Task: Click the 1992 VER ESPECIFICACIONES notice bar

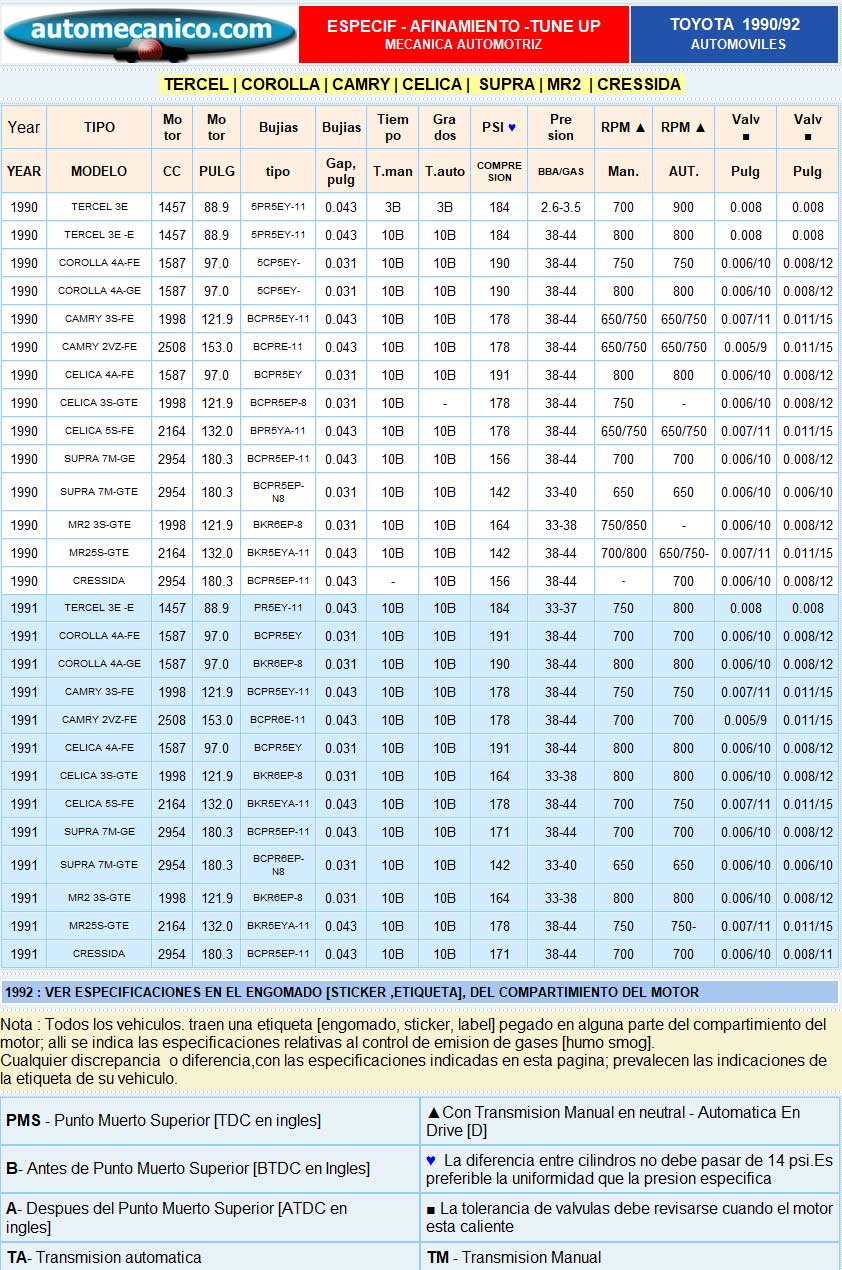Action: pos(420,992)
